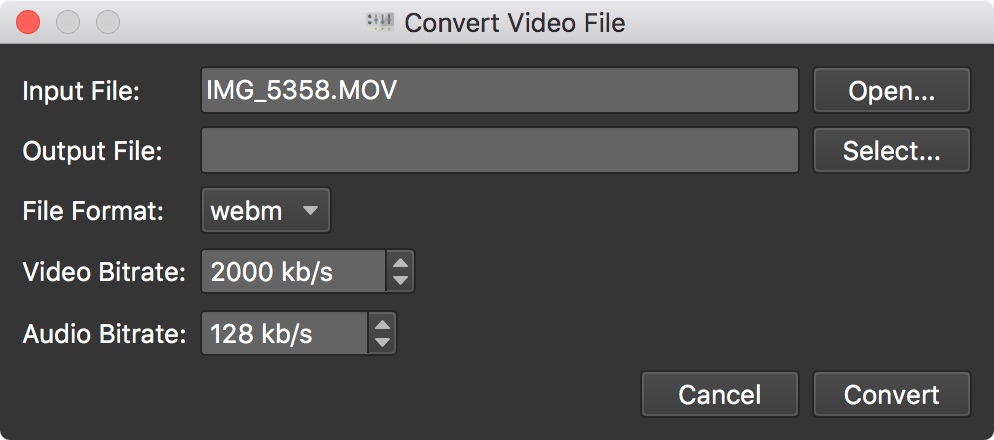Image resolution: width=994 pixels, height=440 pixels.
Task: Click the Video Bitrate label
Action: coord(104,272)
